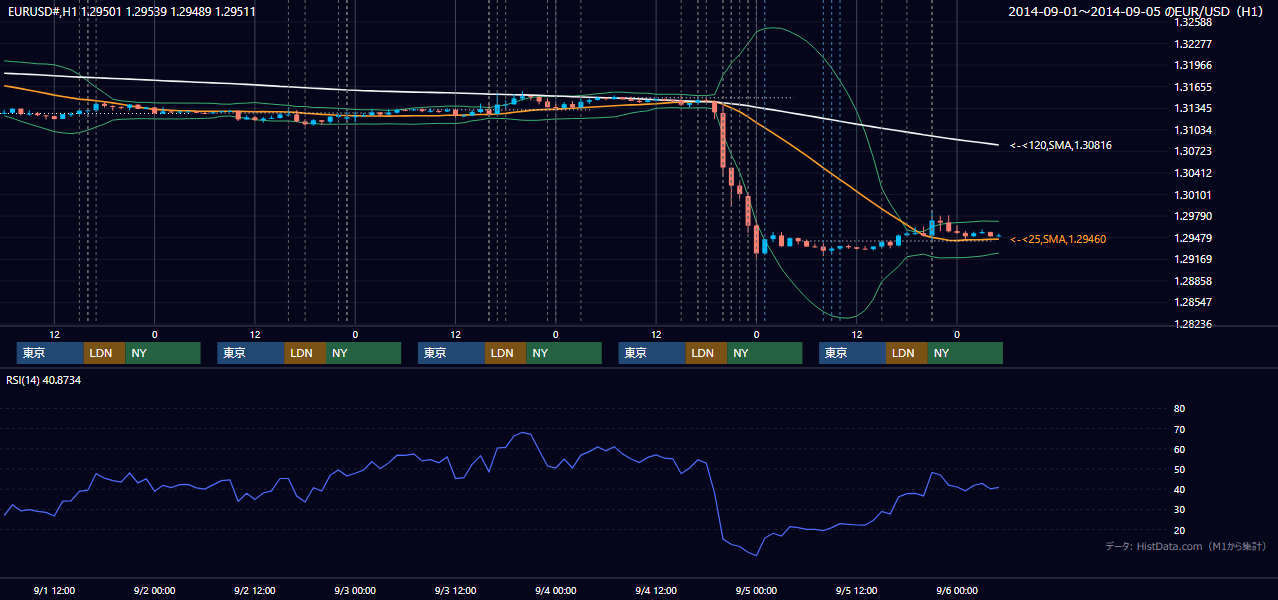Click the 9/5 12:00 date axis label
Viewport: 1278px width, 600px height.
pos(857,591)
